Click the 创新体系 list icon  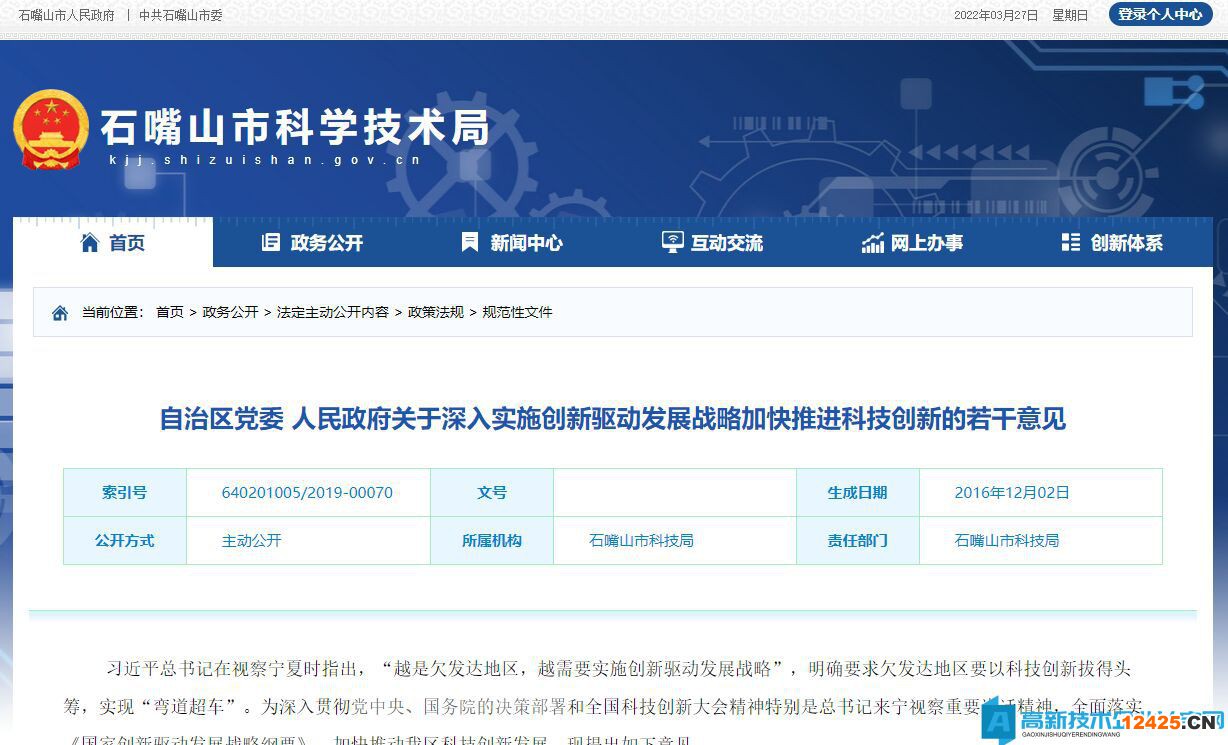tap(1071, 242)
